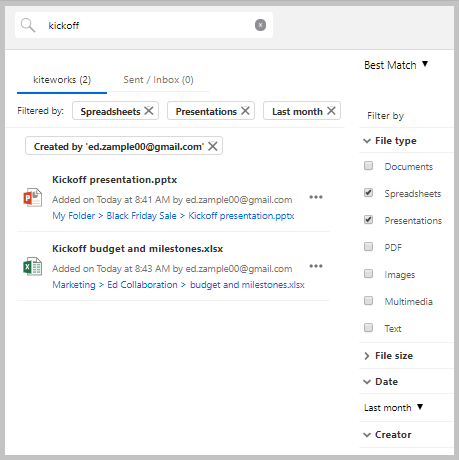Uncheck the Spreadsheets file type

pyautogui.click(x=368, y=193)
